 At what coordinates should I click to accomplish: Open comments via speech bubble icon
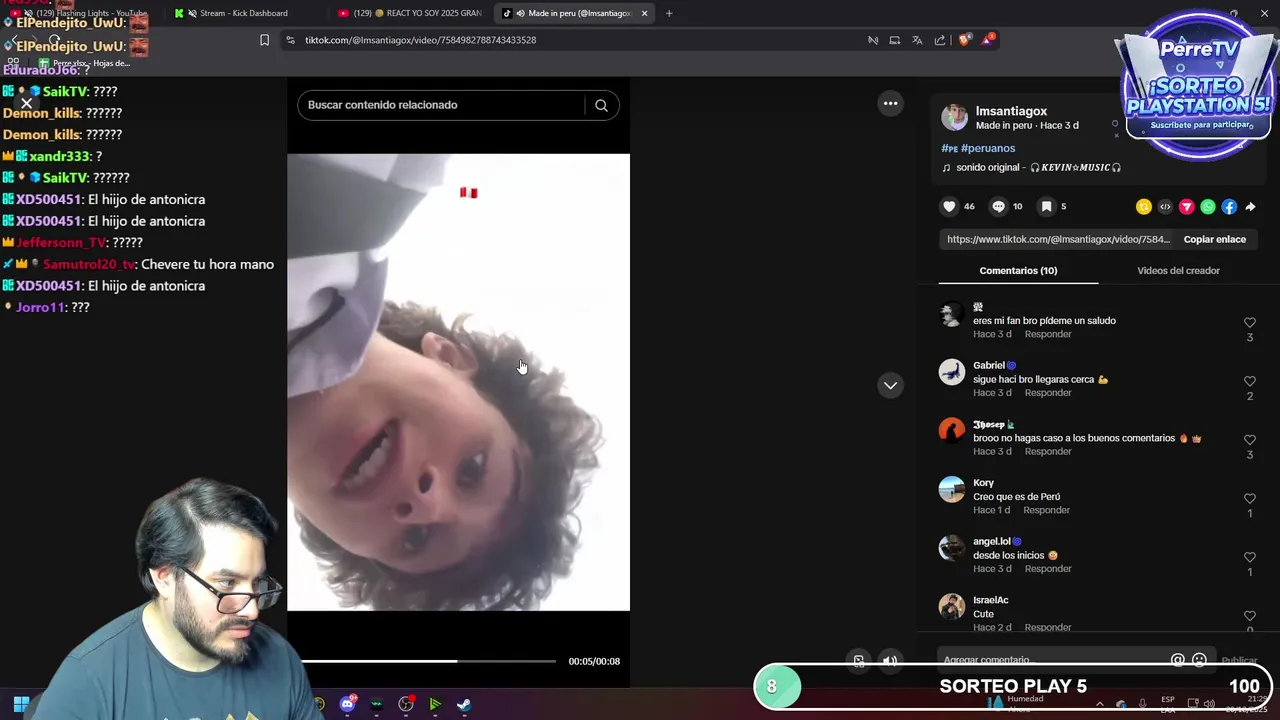pos(998,207)
